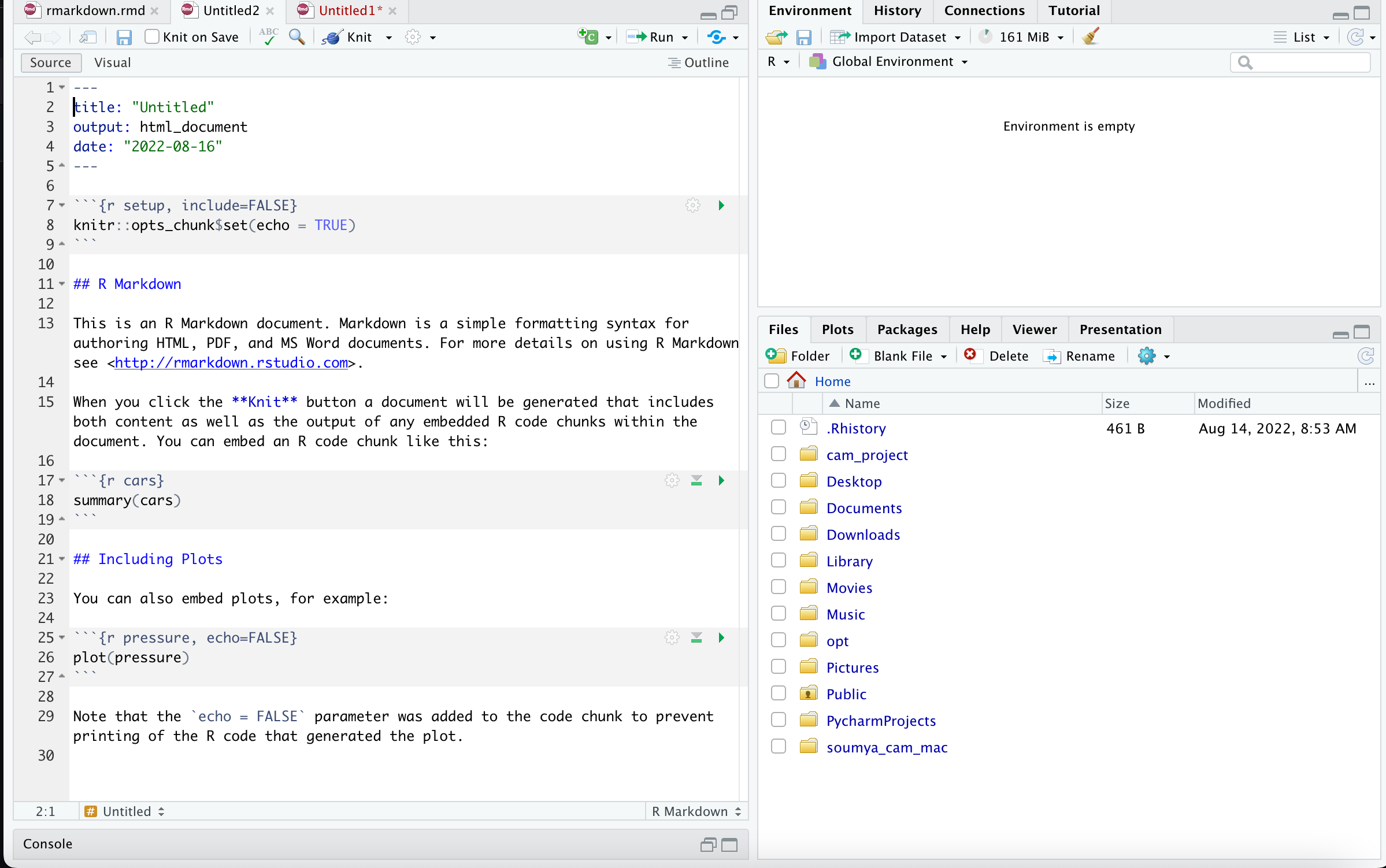Viewport: 1386px width, 868px height.
Task: Insert a new code chunk via green C icon
Action: pos(588,36)
